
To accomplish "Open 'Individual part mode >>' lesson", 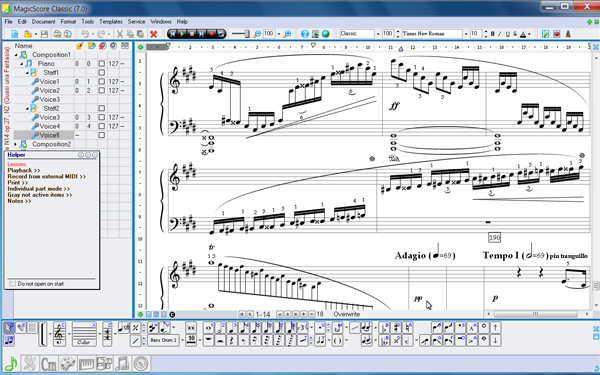I will 39,189.
